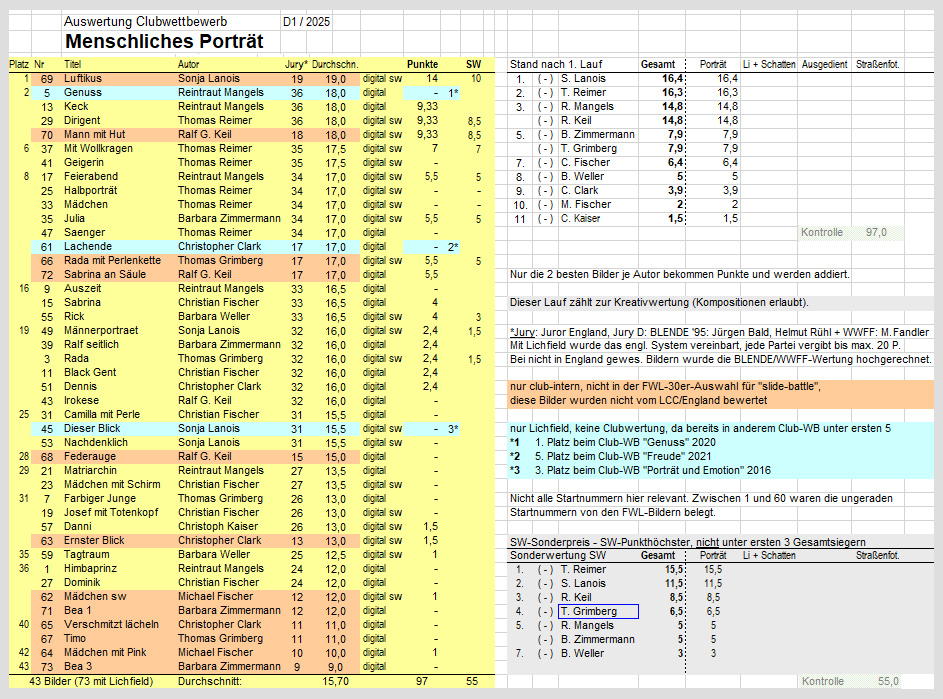Select the 'Straßenfot.' column header
Viewport: 943px width, 699px height.
click(x=878, y=64)
